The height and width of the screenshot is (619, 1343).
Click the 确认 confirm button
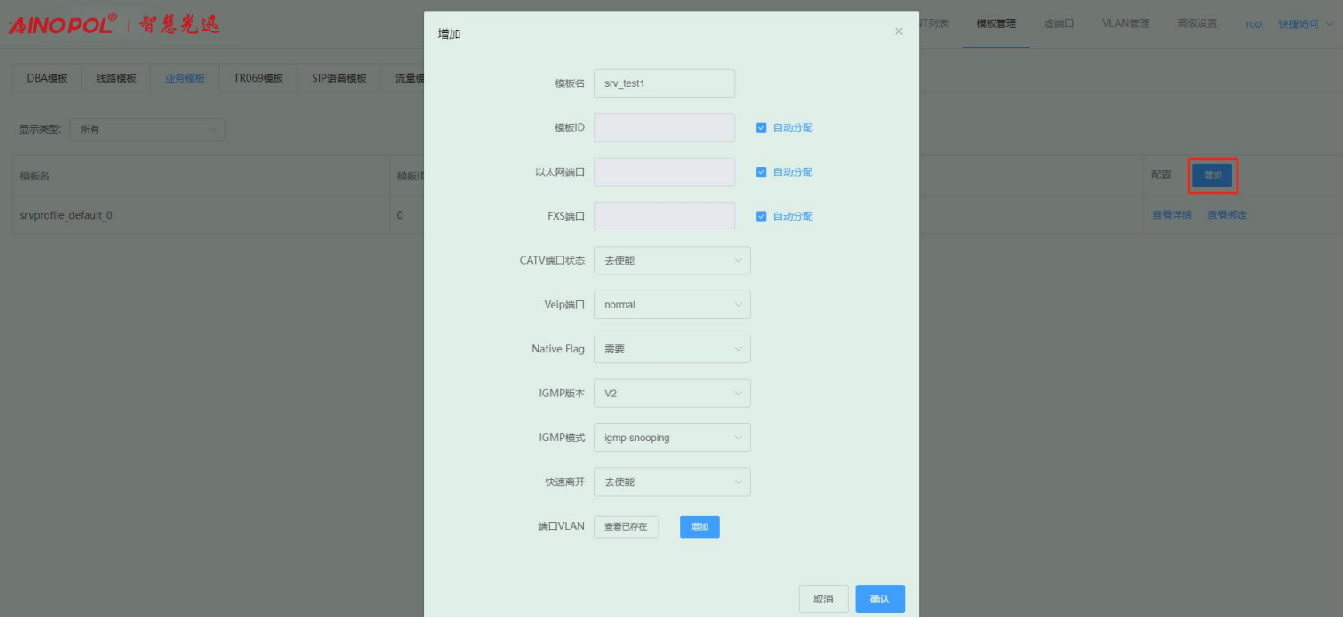pos(880,599)
